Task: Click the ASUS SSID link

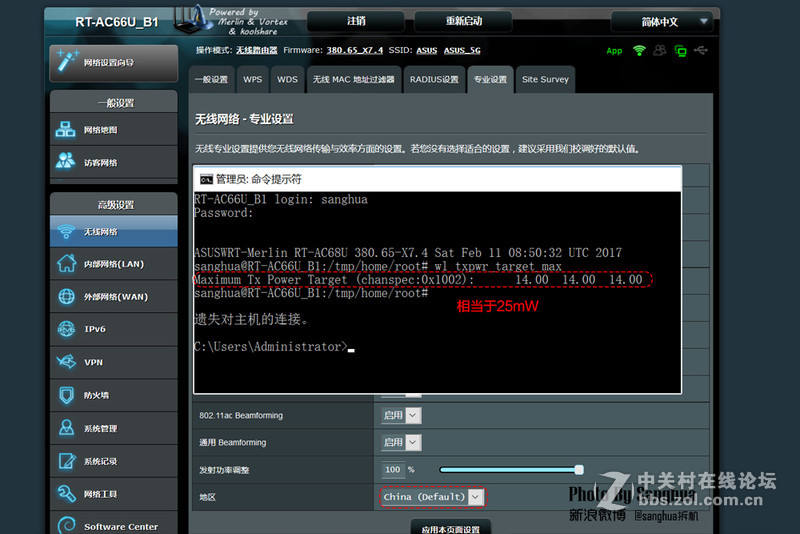Action: 427,50
